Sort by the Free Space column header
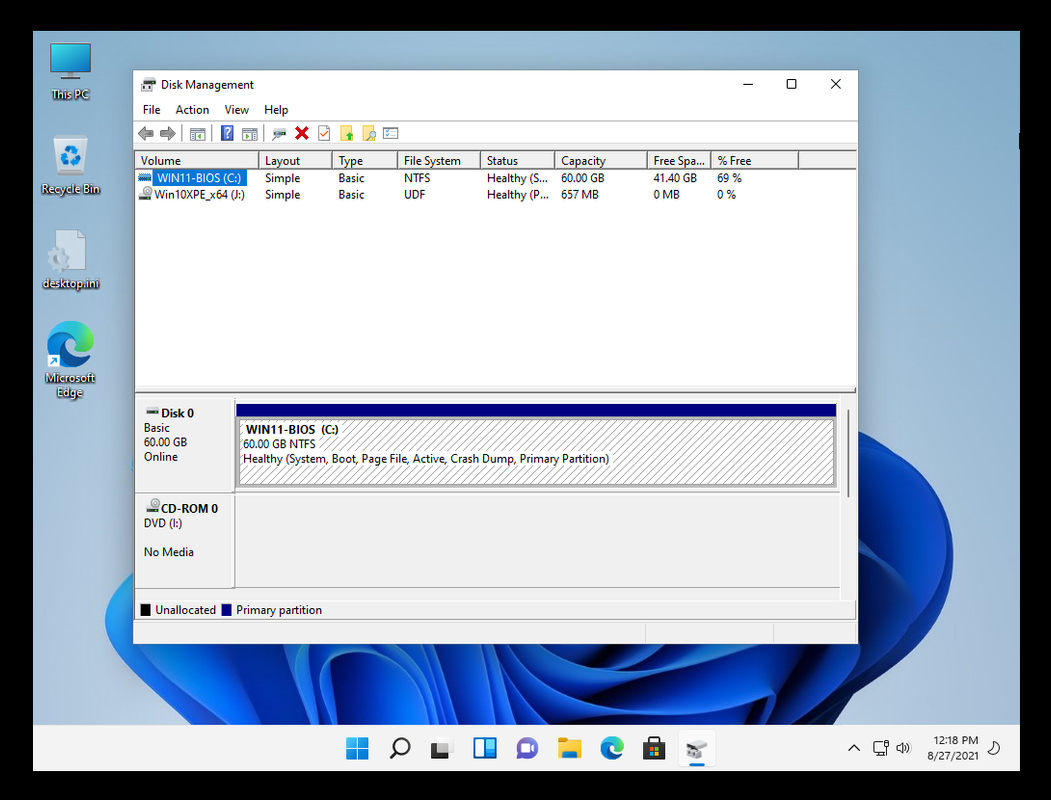1051x800 pixels. (x=679, y=161)
